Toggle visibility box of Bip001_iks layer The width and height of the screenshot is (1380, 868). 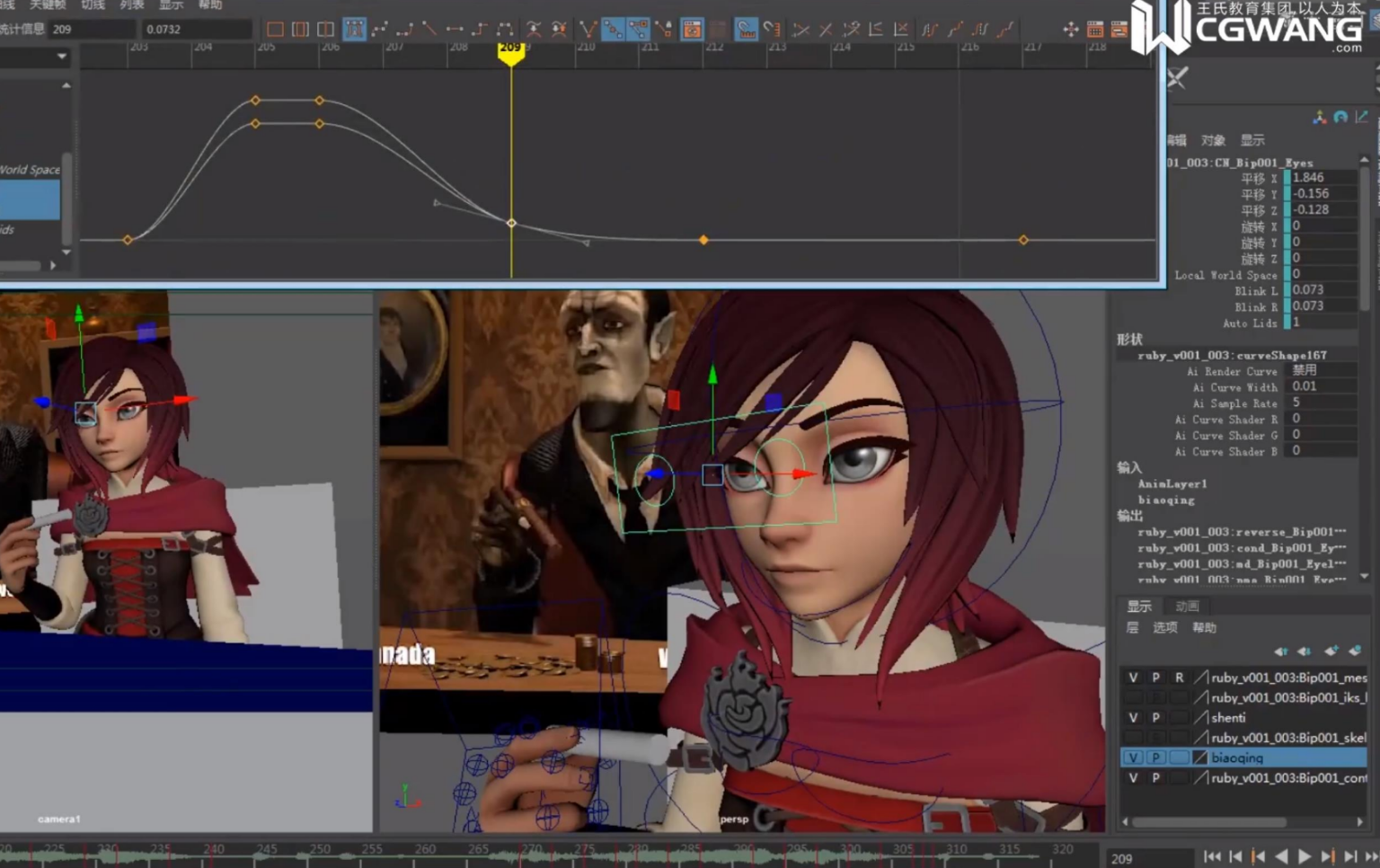pyautogui.click(x=1133, y=698)
